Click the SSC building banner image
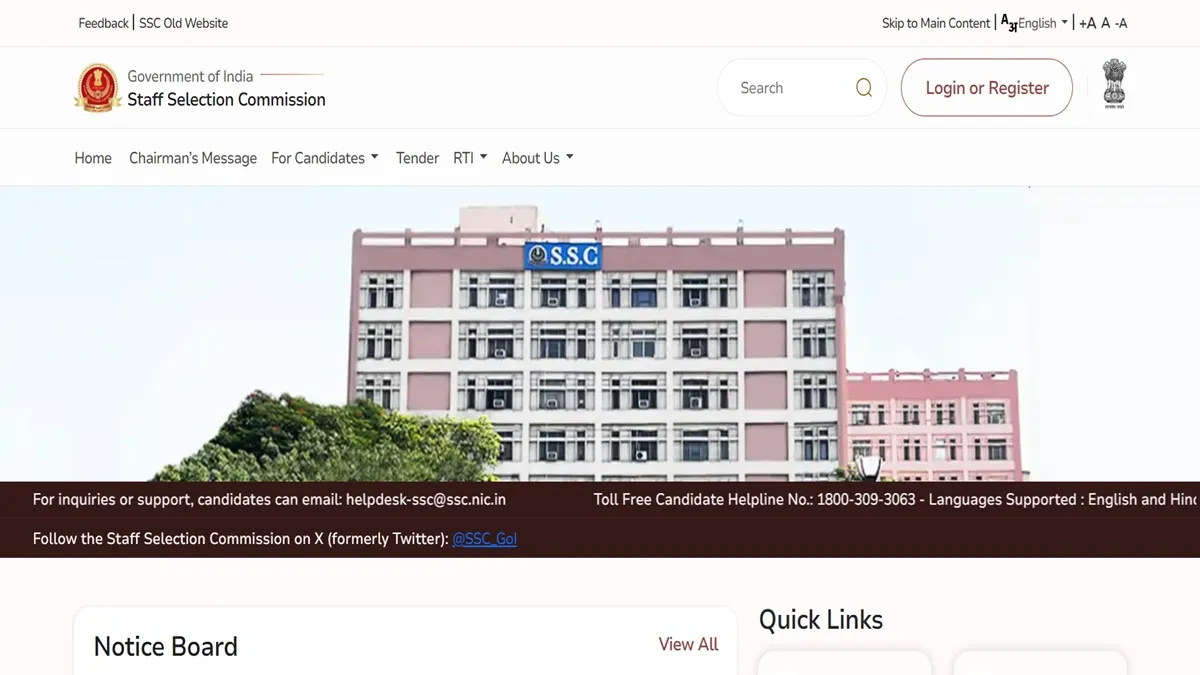 (x=600, y=334)
